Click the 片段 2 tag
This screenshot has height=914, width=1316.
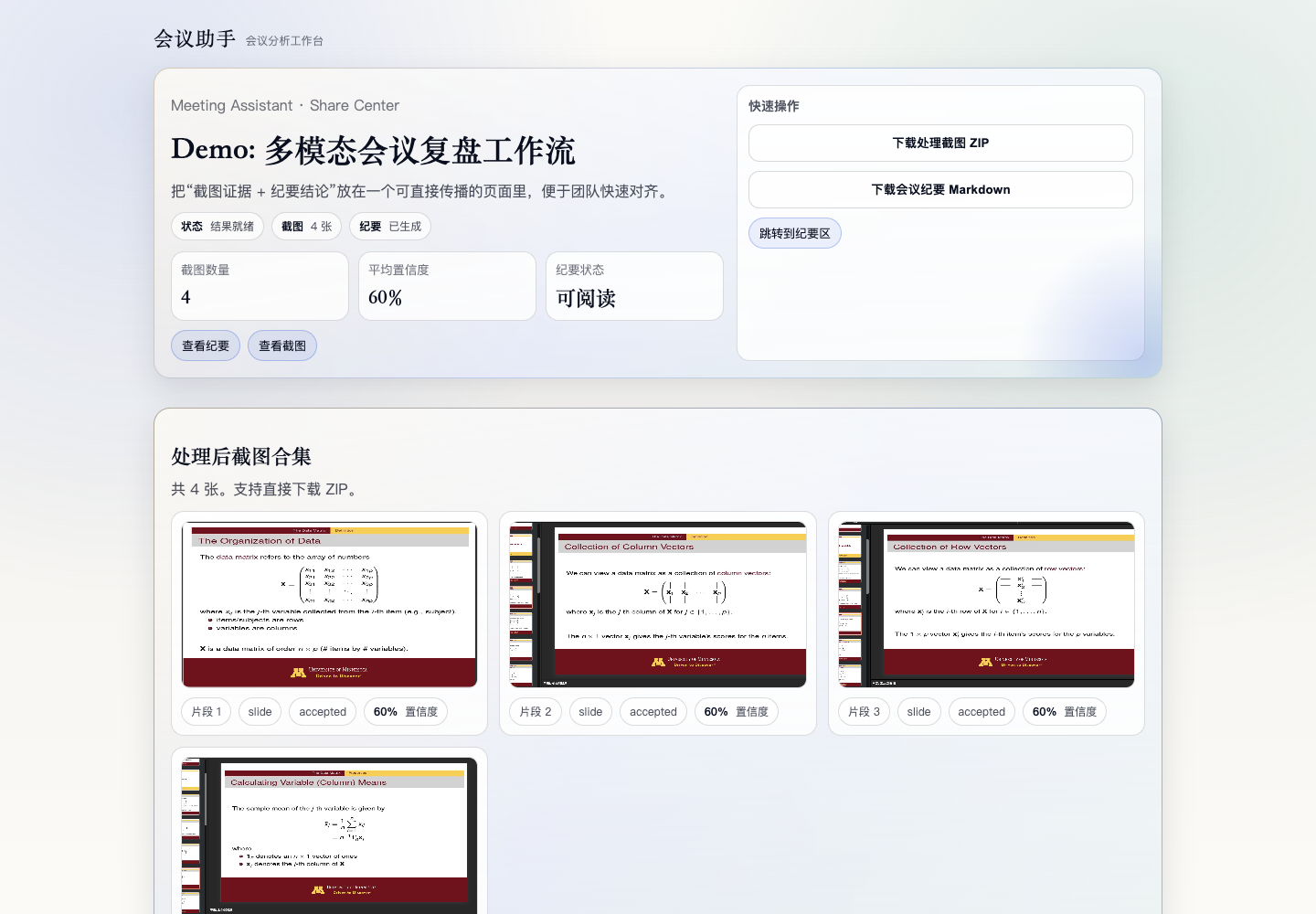[x=536, y=711]
